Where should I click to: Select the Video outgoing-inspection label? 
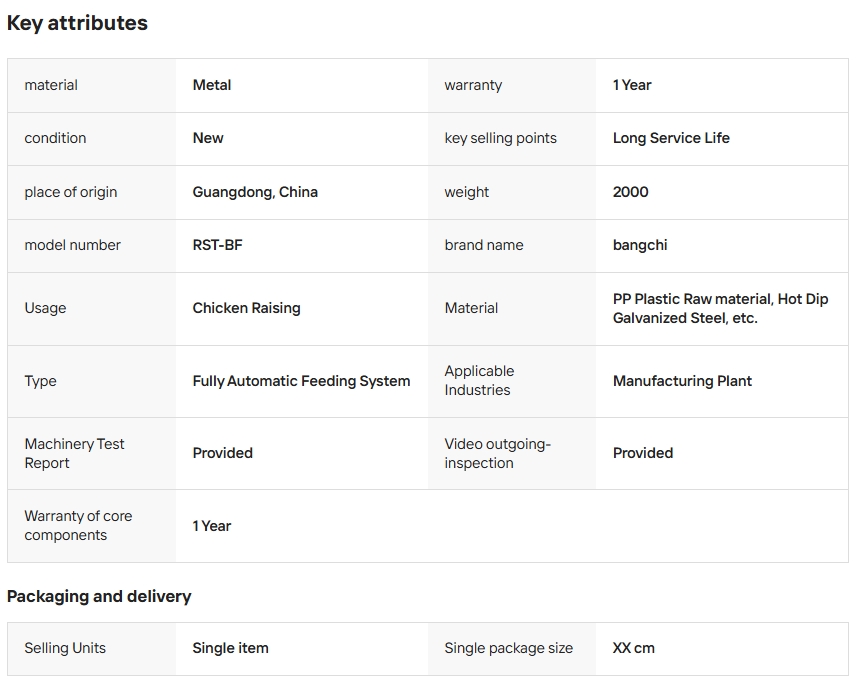(497, 453)
